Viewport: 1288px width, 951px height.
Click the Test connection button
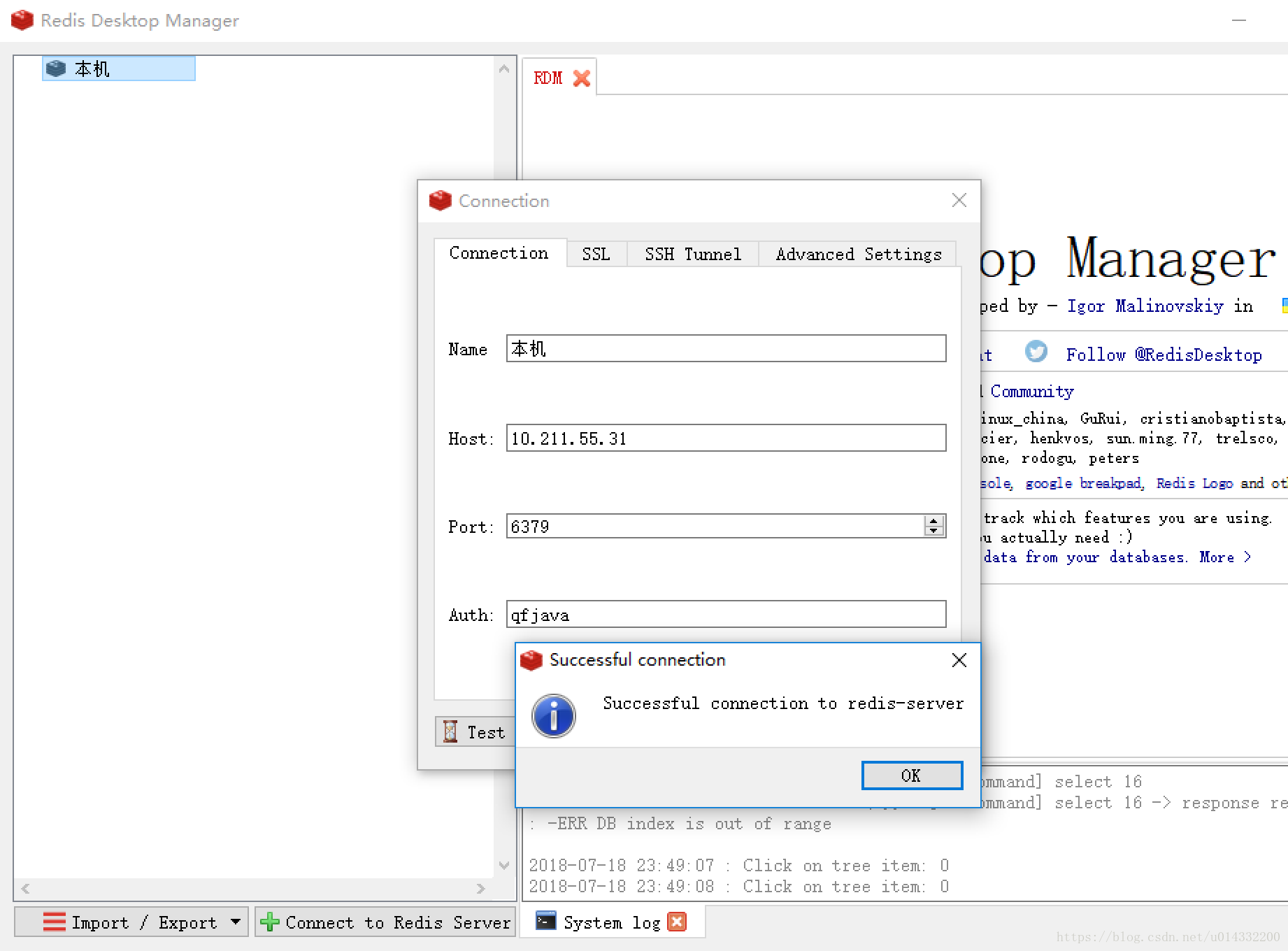[x=475, y=731]
